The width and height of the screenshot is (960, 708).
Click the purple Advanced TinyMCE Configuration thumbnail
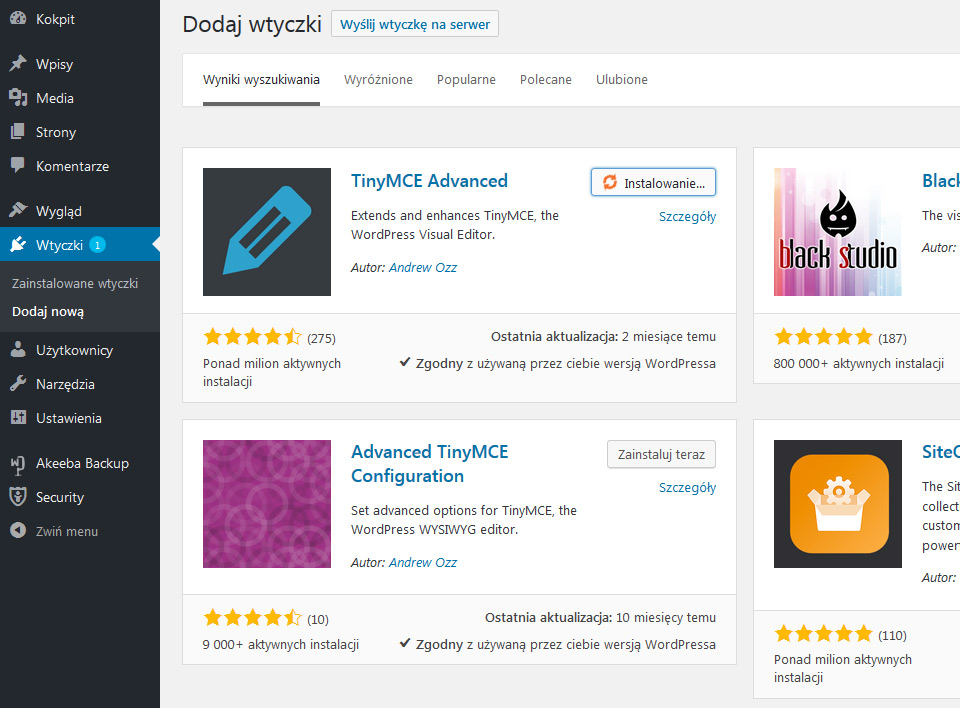pyautogui.click(x=267, y=504)
